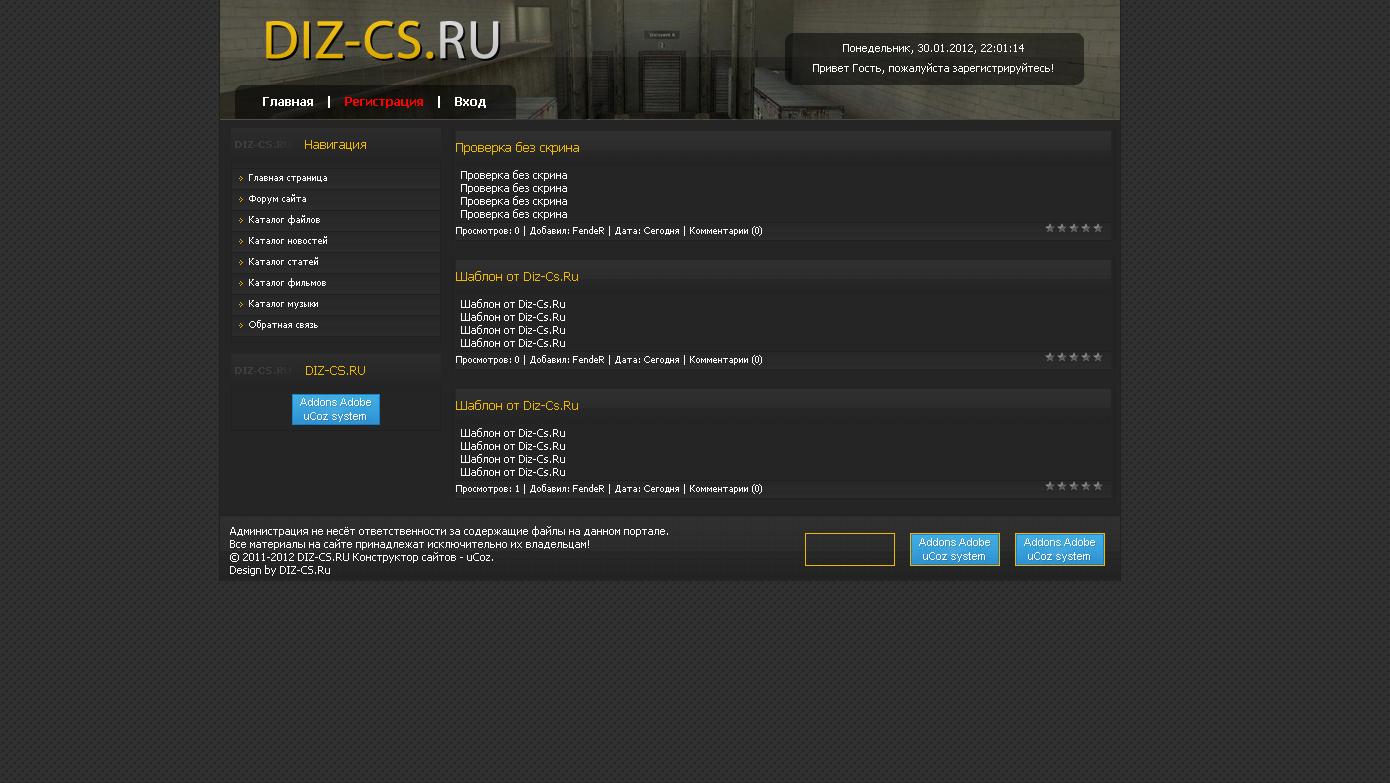
Task: Open the post title Проверка без скрина
Action: pos(517,148)
